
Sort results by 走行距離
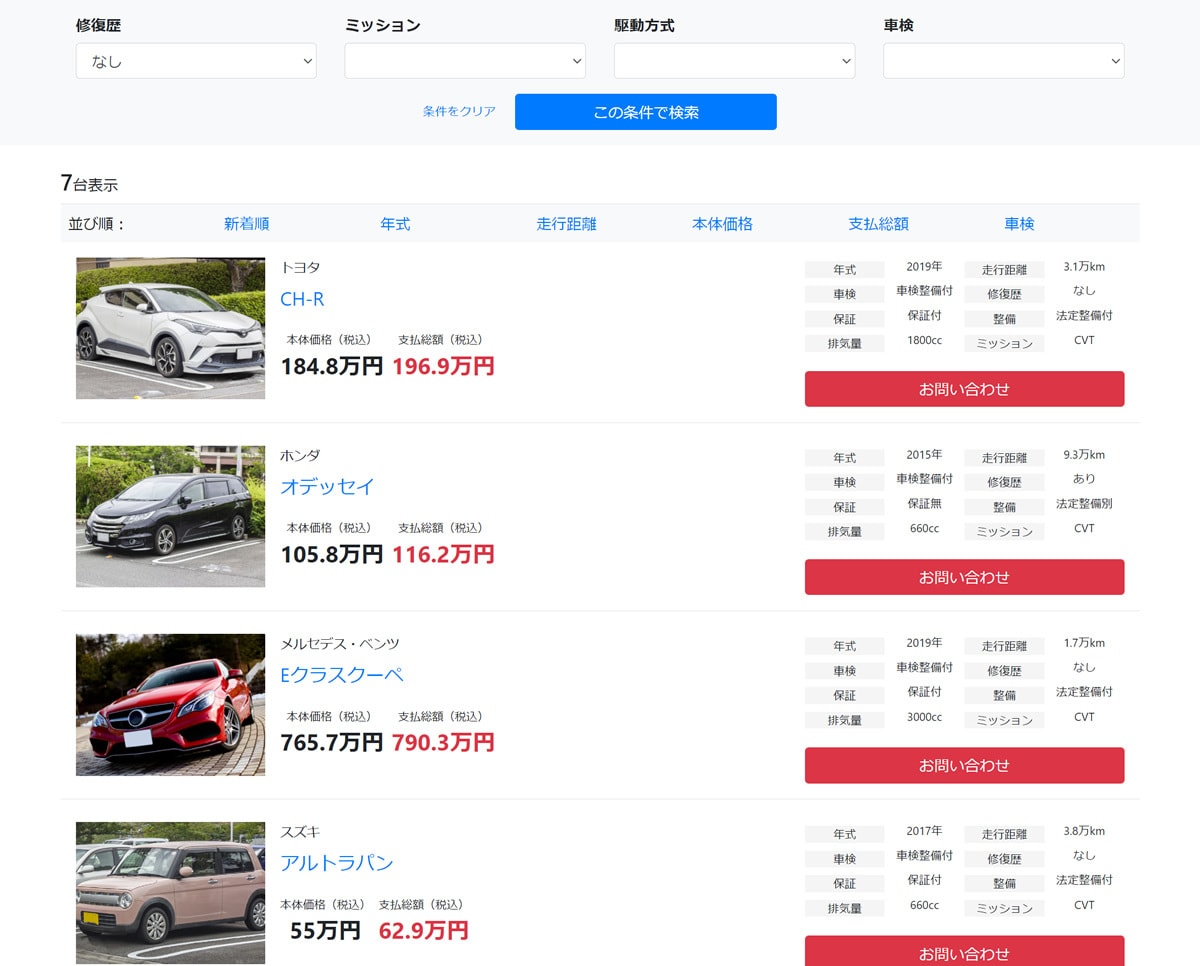(566, 224)
